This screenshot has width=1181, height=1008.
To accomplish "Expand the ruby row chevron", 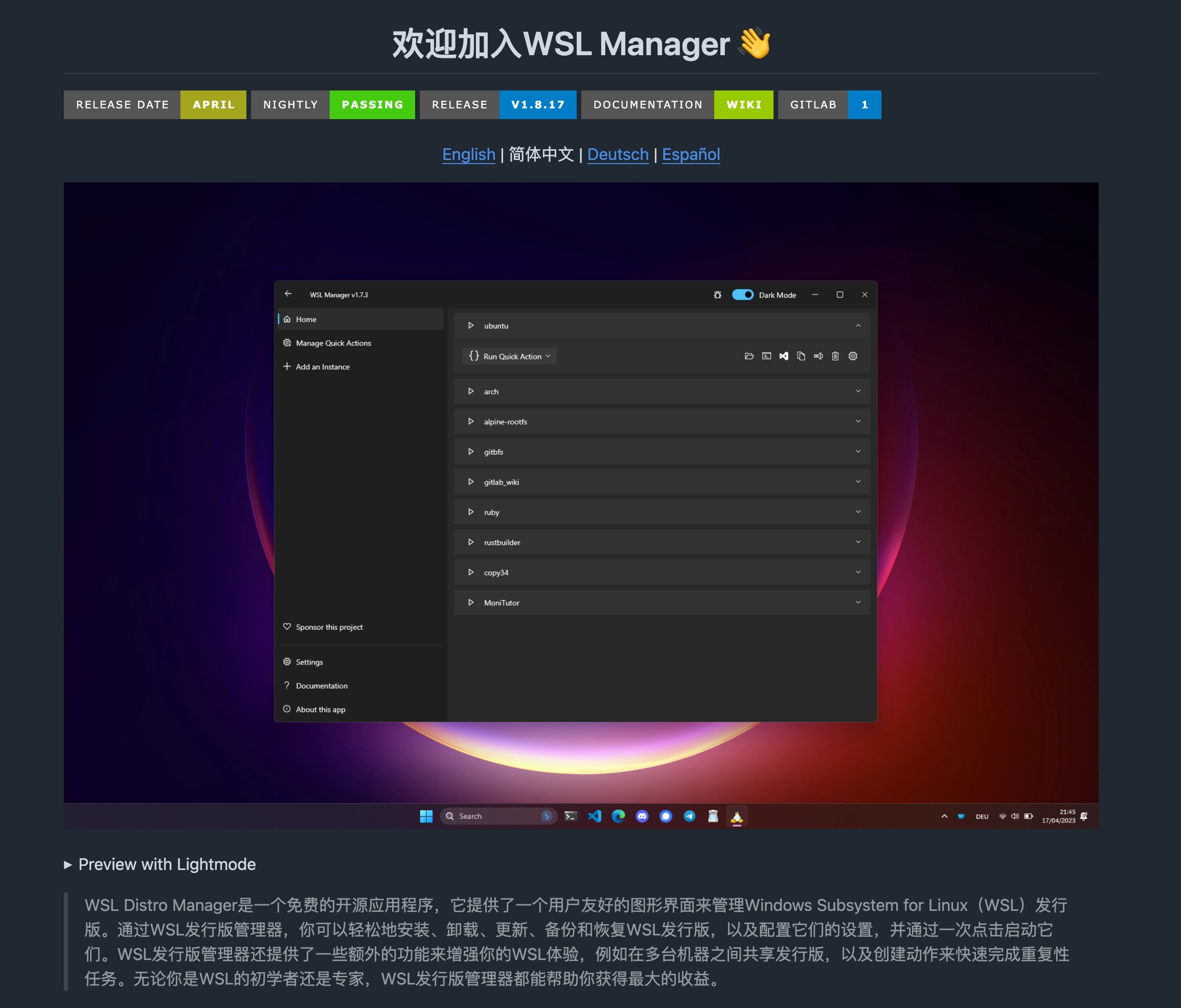I will [x=858, y=512].
